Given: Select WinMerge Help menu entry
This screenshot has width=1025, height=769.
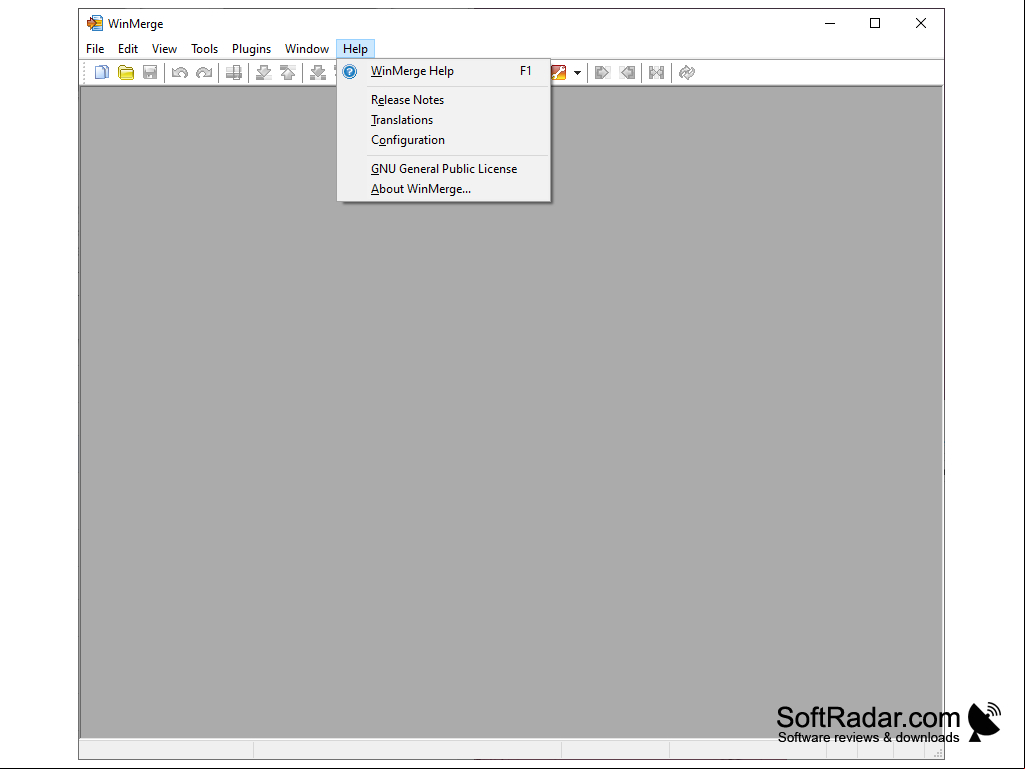Looking at the screenshot, I should pyautogui.click(x=444, y=71).
